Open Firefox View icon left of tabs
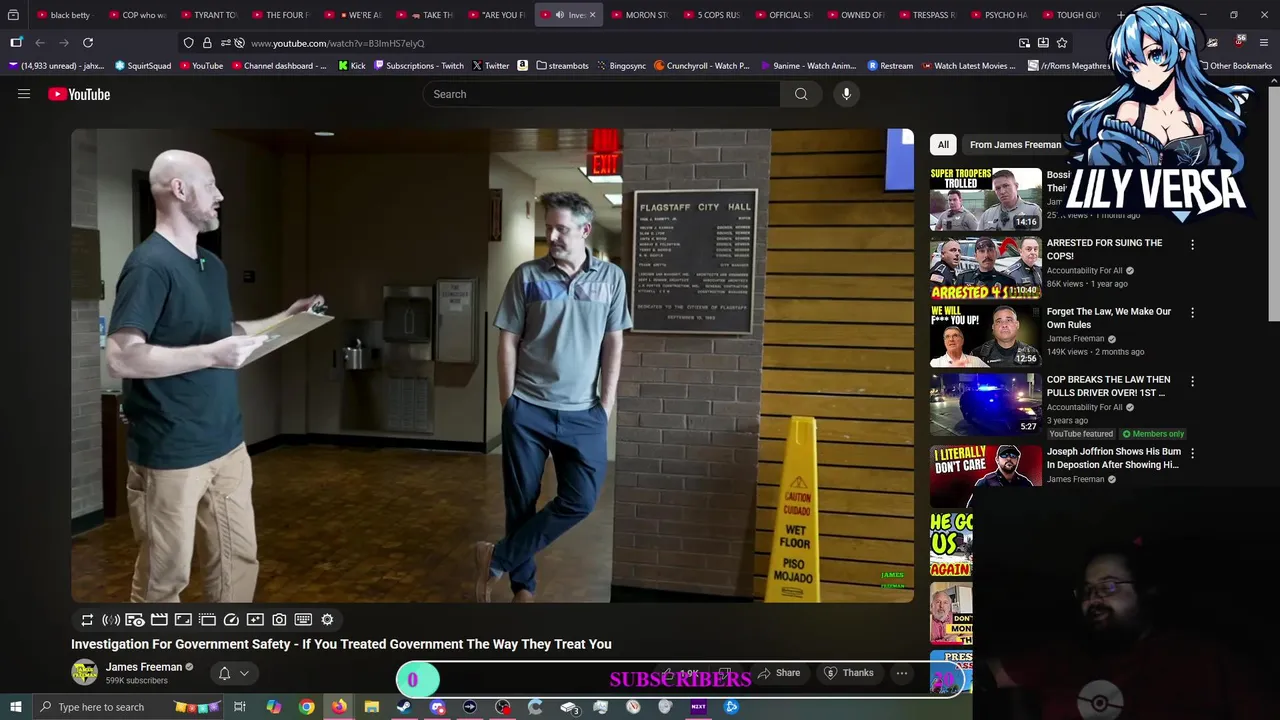This screenshot has height=720, width=1280. [x=13, y=15]
